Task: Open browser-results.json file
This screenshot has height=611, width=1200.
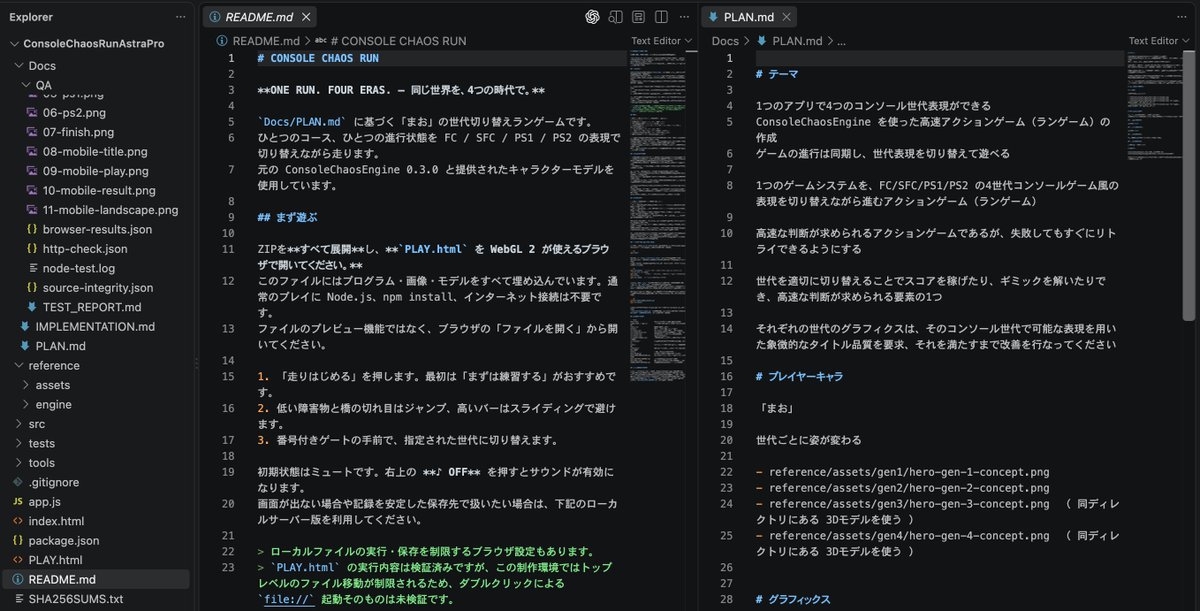Action: 95,229
